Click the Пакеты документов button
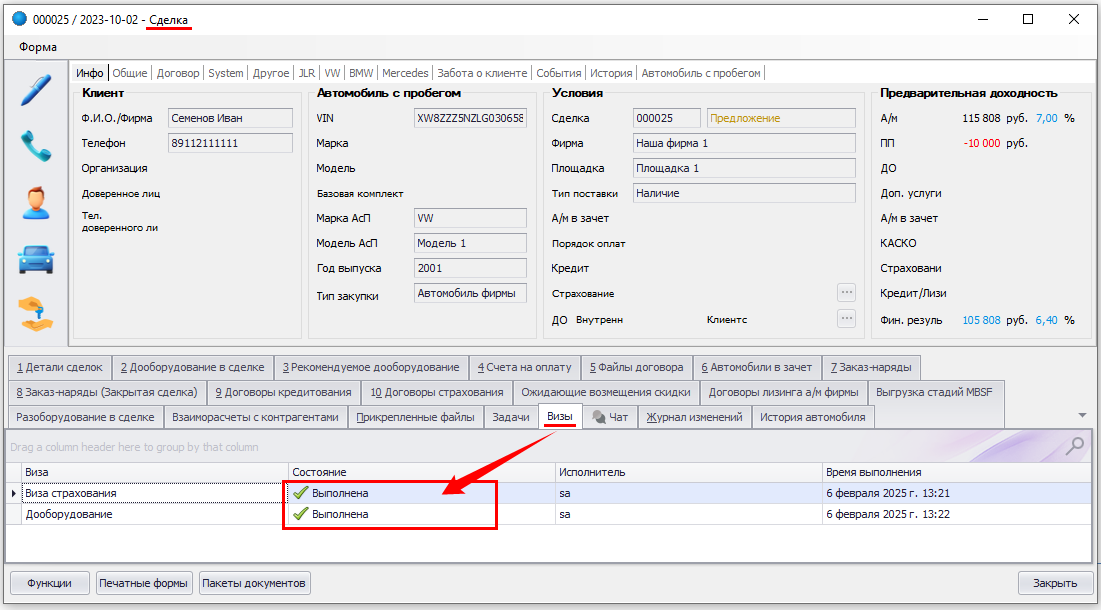Image resolution: width=1101 pixels, height=610 pixels. [254, 583]
